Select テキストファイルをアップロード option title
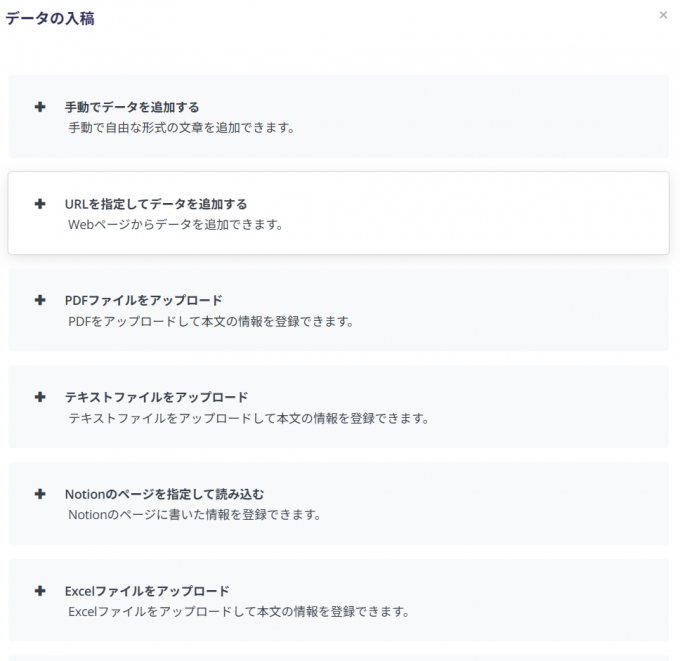The width and height of the screenshot is (680, 661). point(157,397)
